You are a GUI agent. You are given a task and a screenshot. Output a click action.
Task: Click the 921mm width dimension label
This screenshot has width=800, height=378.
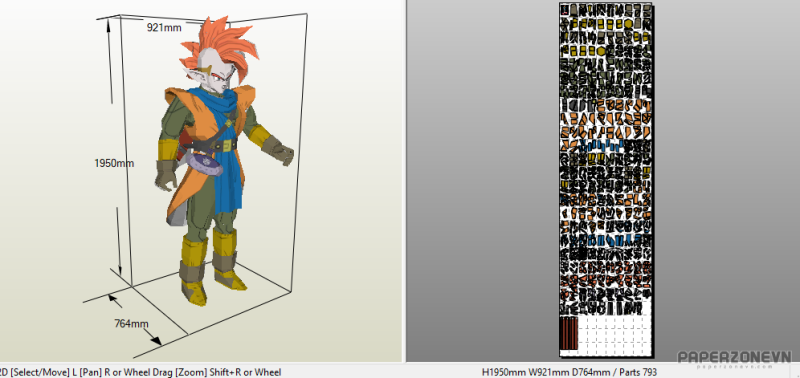click(164, 28)
